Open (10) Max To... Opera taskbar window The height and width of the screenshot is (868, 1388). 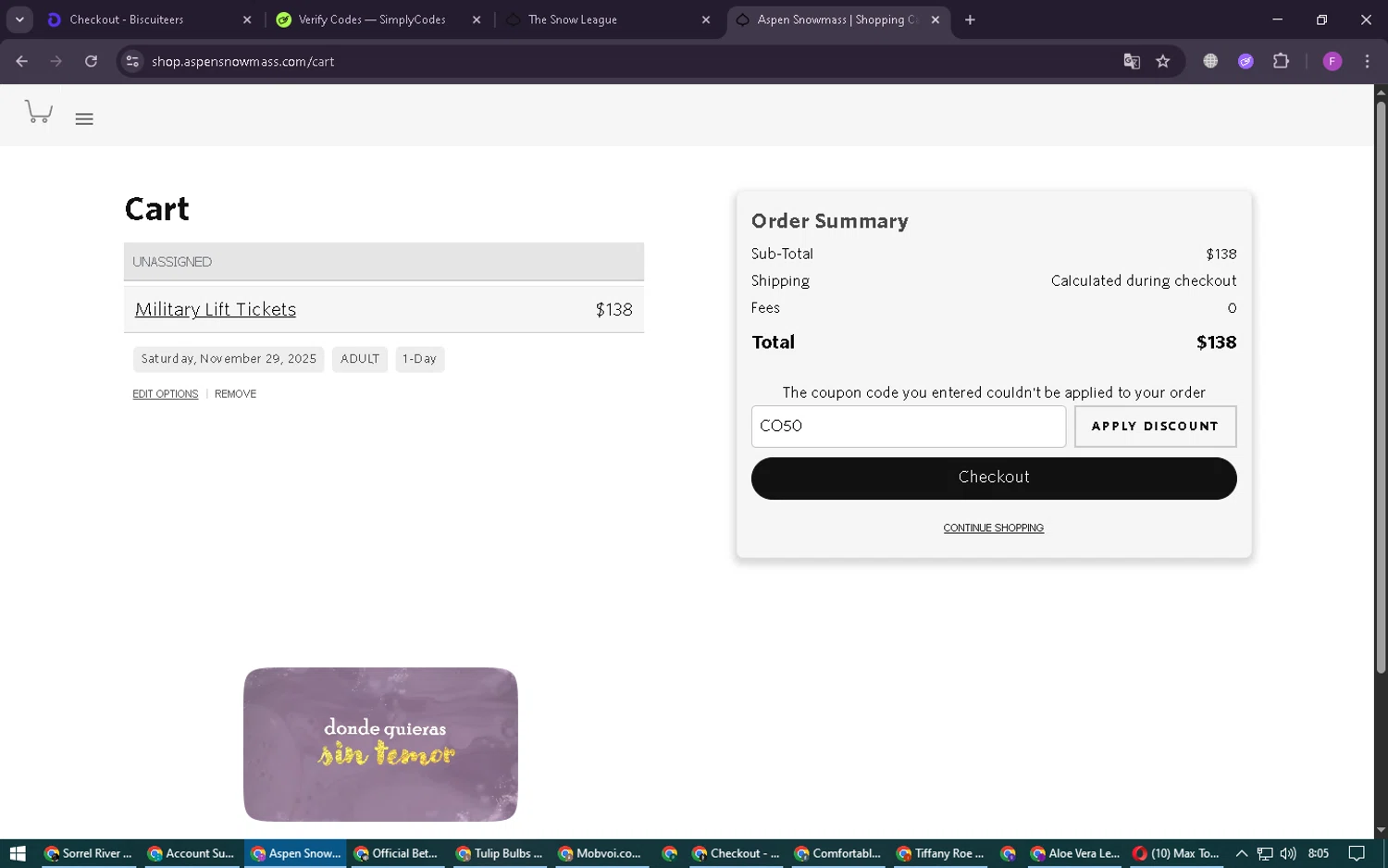coord(1177,853)
